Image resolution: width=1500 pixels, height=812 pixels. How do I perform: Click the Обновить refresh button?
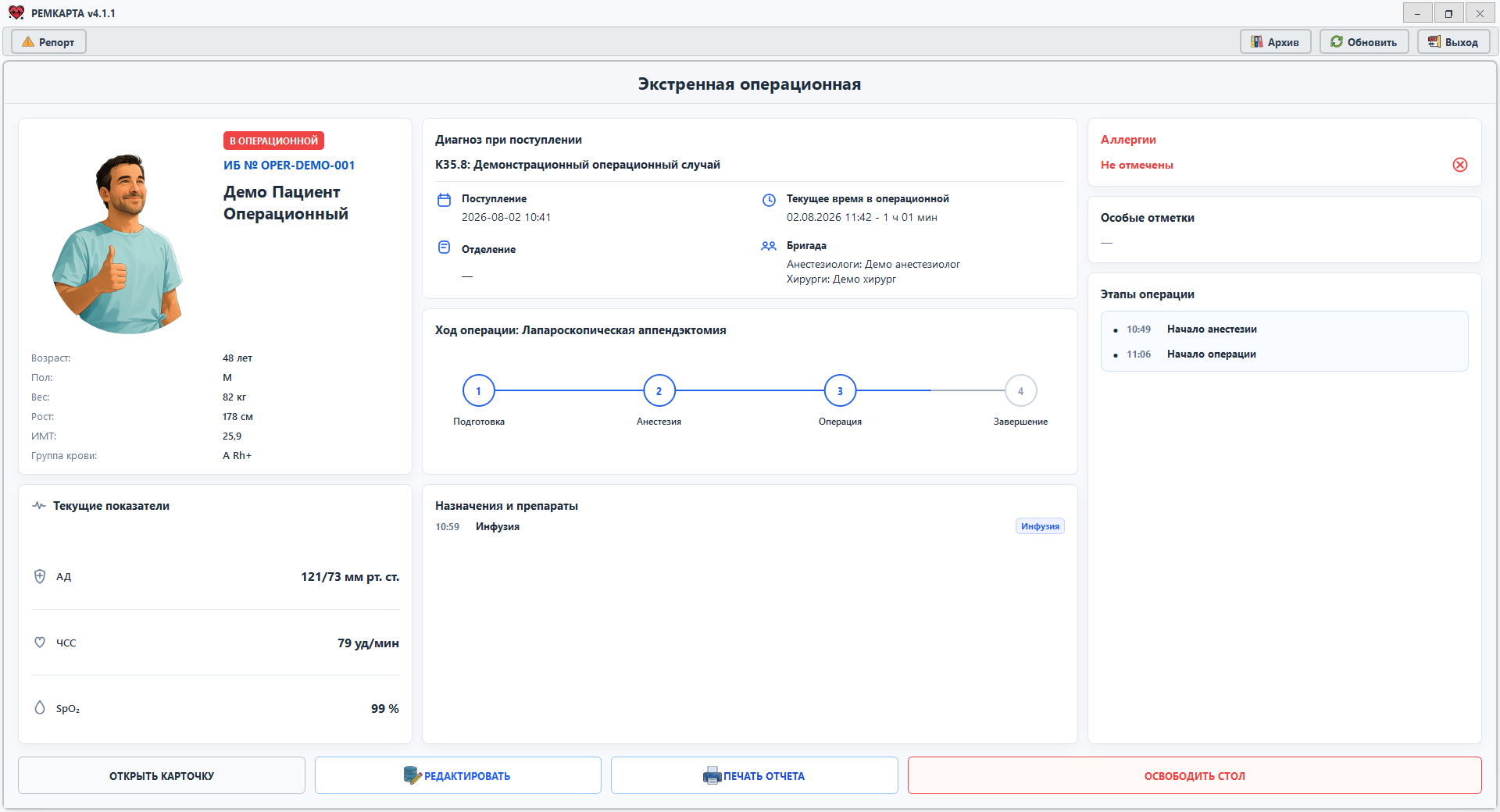1364,42
